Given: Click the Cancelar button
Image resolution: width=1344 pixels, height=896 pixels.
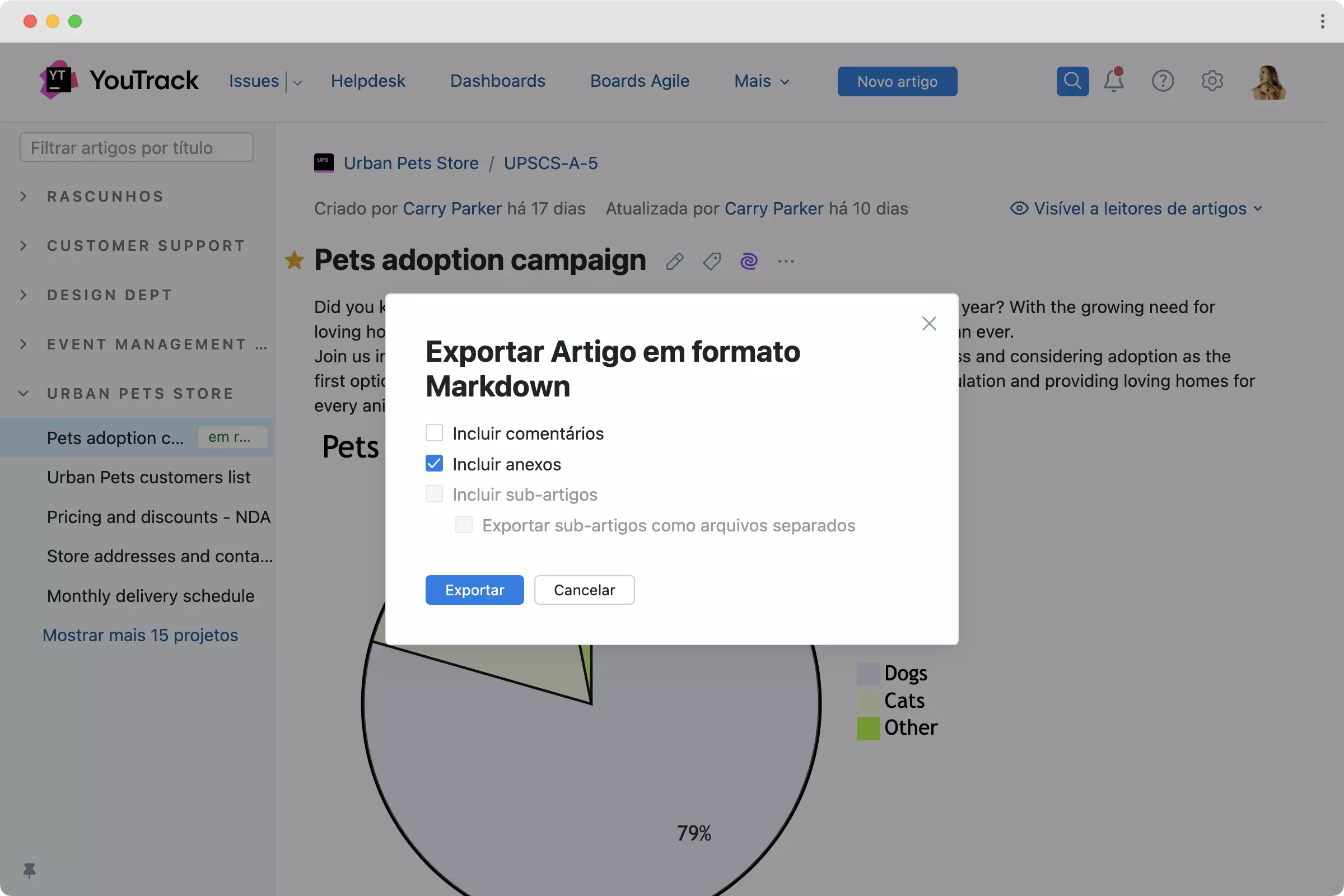Looking at the screenshot, I should 584,590.
